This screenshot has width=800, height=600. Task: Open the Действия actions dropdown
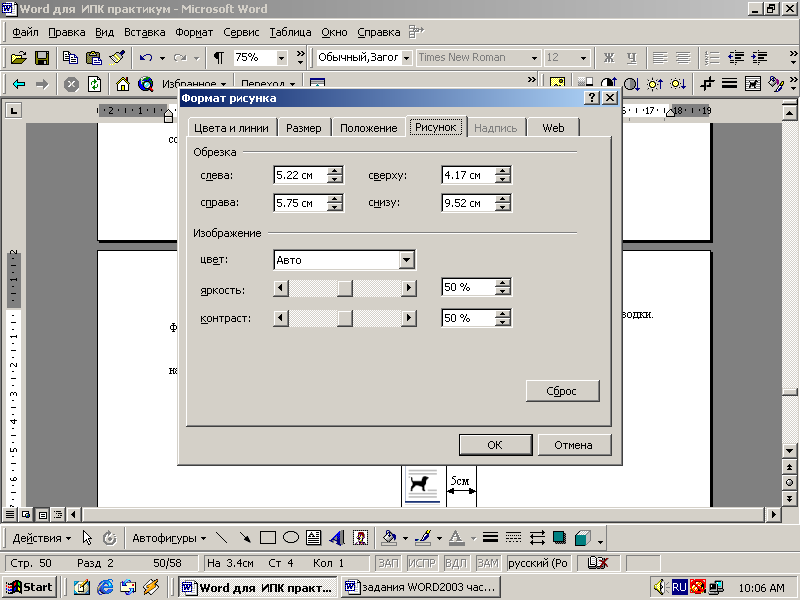[41, 538]
